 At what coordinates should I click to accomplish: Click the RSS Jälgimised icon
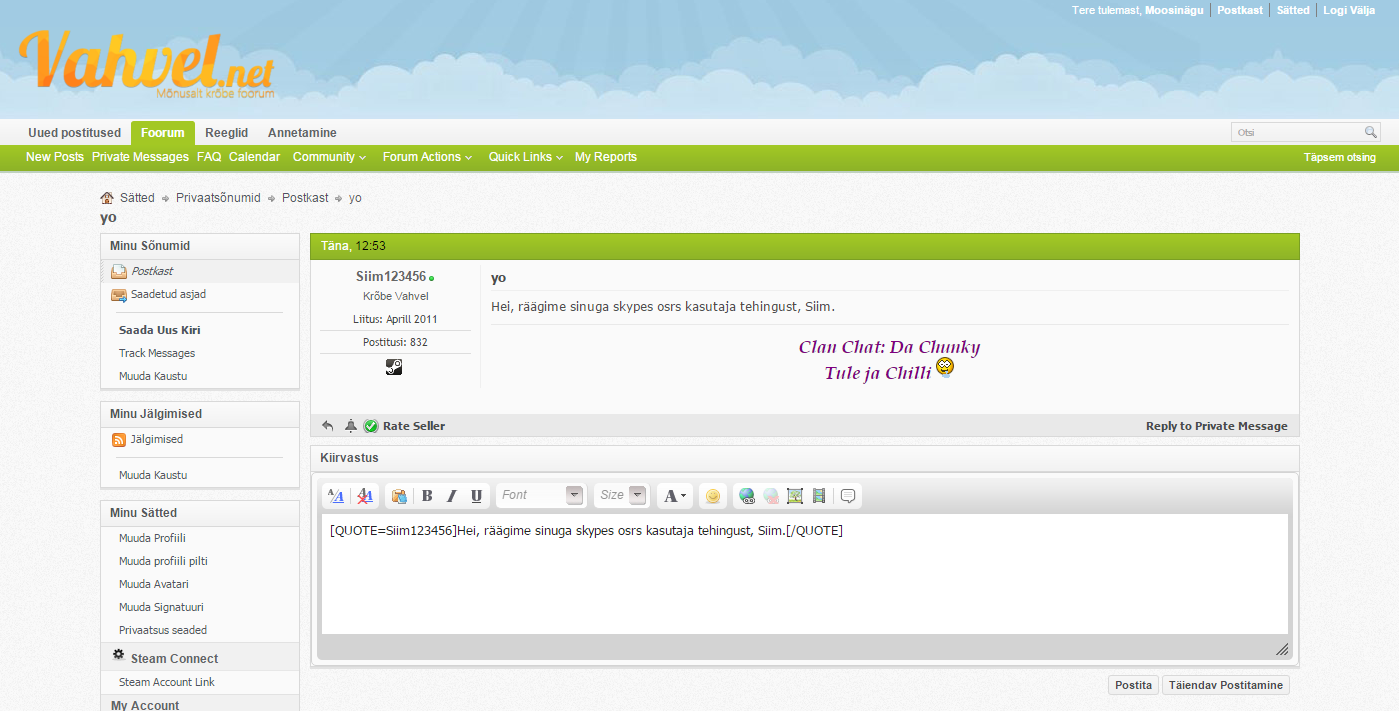[x=119, y=440]
